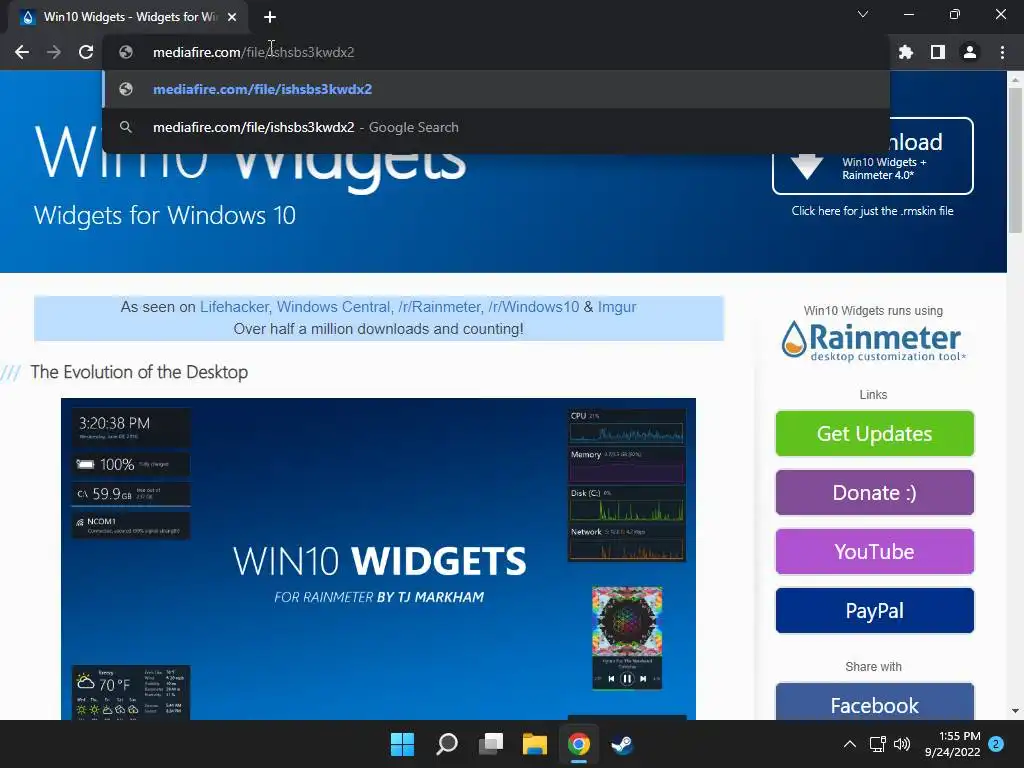Viewport: 1024px width, 768px height.
Task: Click the browser back arrow
Action: pos(22,52)
